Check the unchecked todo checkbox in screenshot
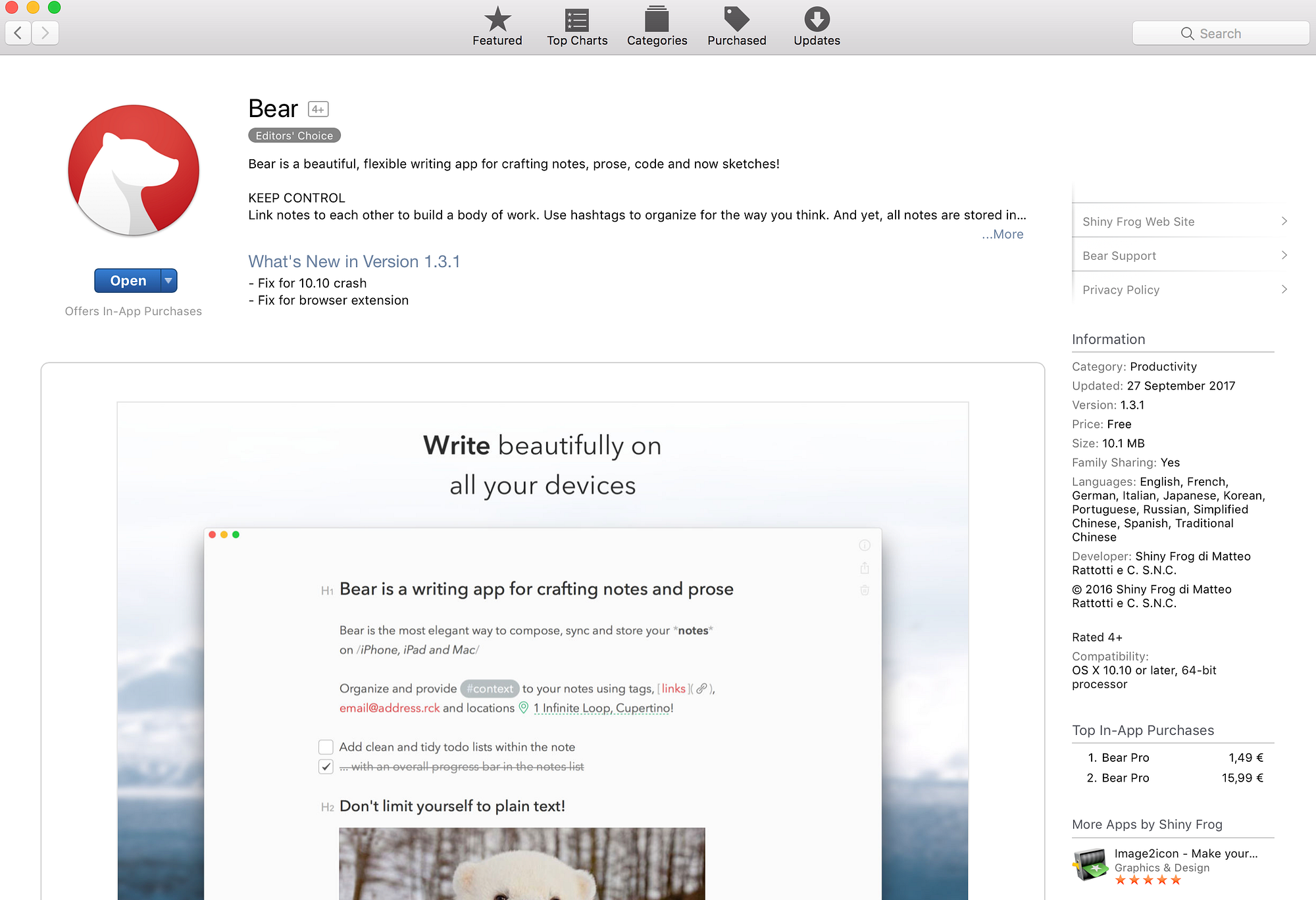The image size is (1316, 900). 326,747
